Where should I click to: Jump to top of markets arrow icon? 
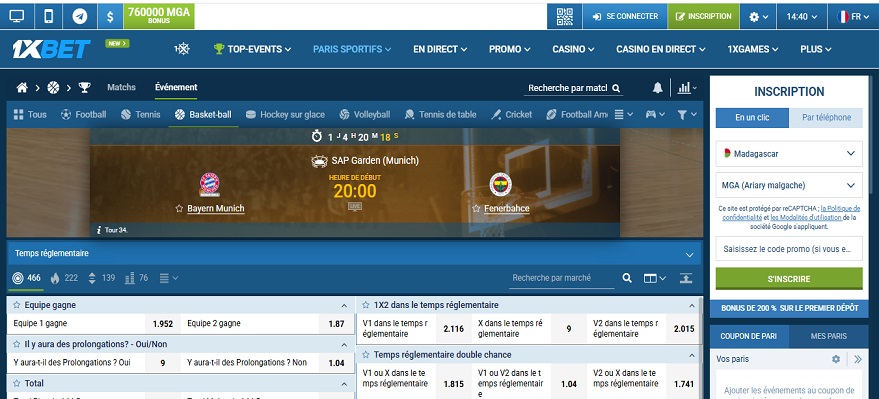click(x=686, y=278)
